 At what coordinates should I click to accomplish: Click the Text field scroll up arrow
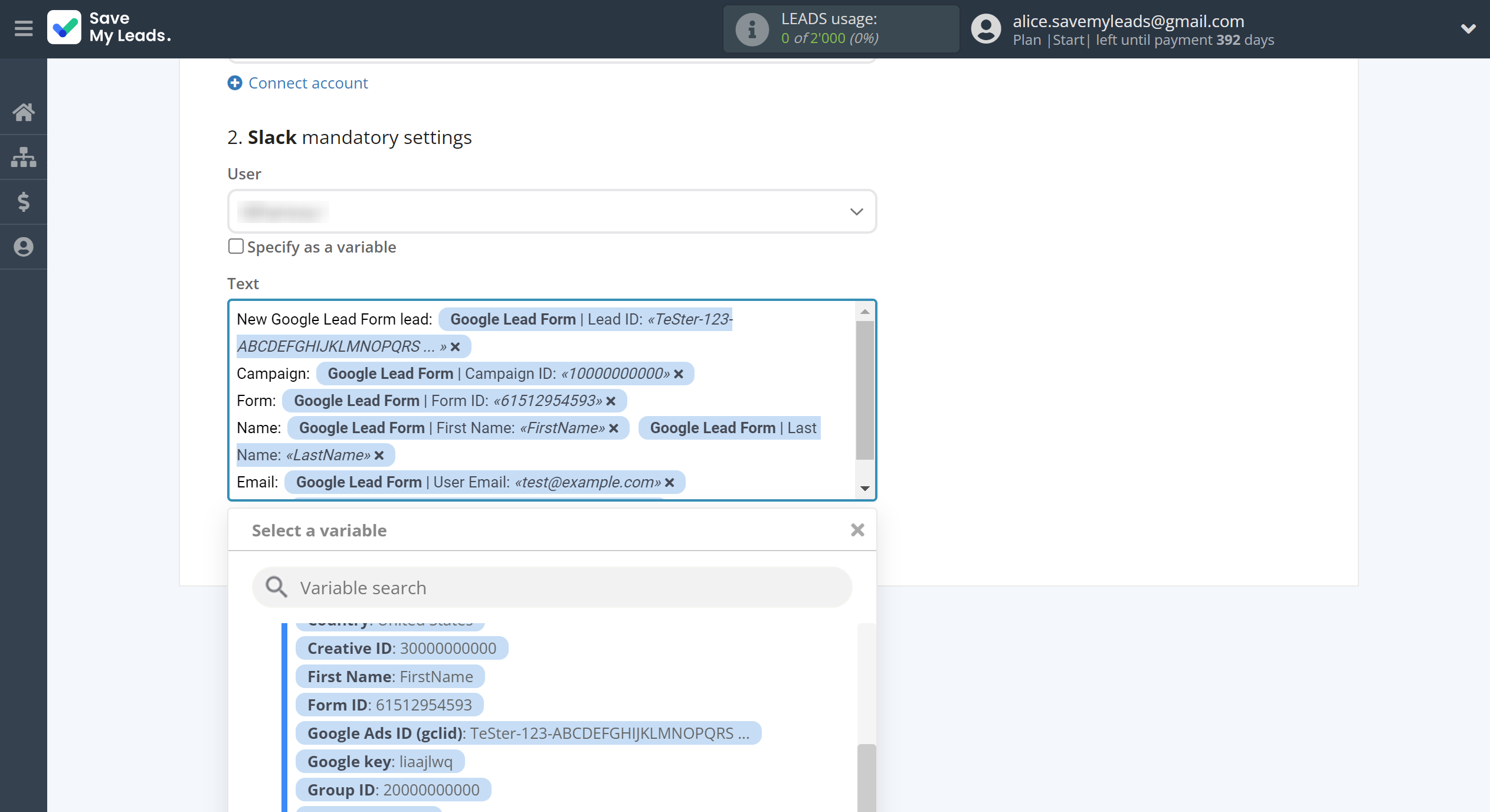tap(864, 312)
